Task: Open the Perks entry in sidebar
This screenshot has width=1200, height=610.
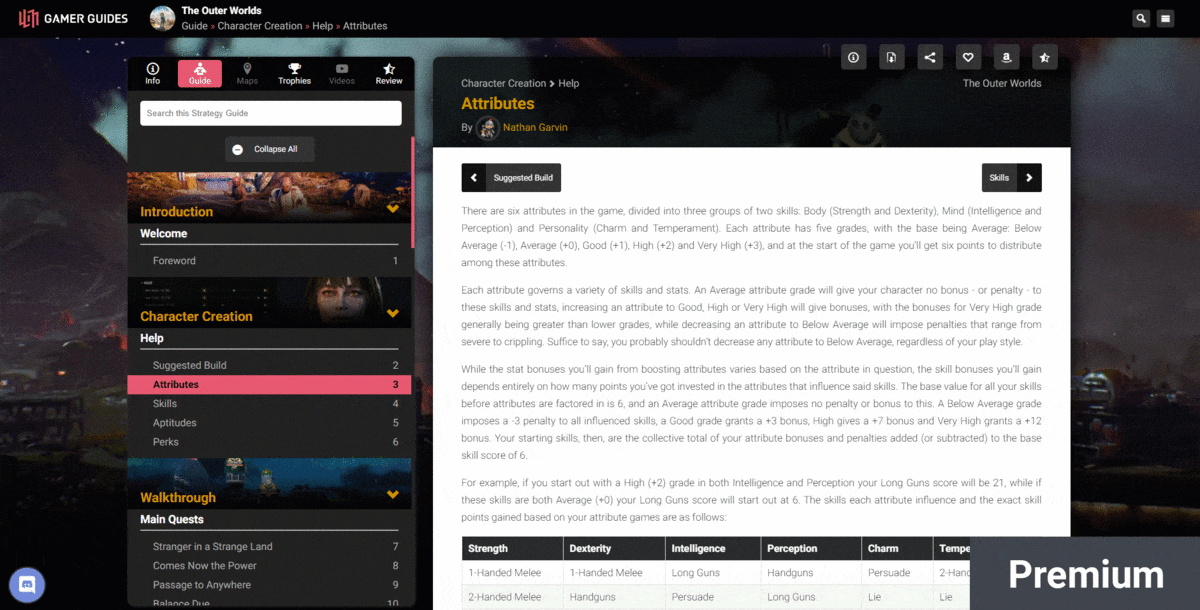Action: coord(269,442)
